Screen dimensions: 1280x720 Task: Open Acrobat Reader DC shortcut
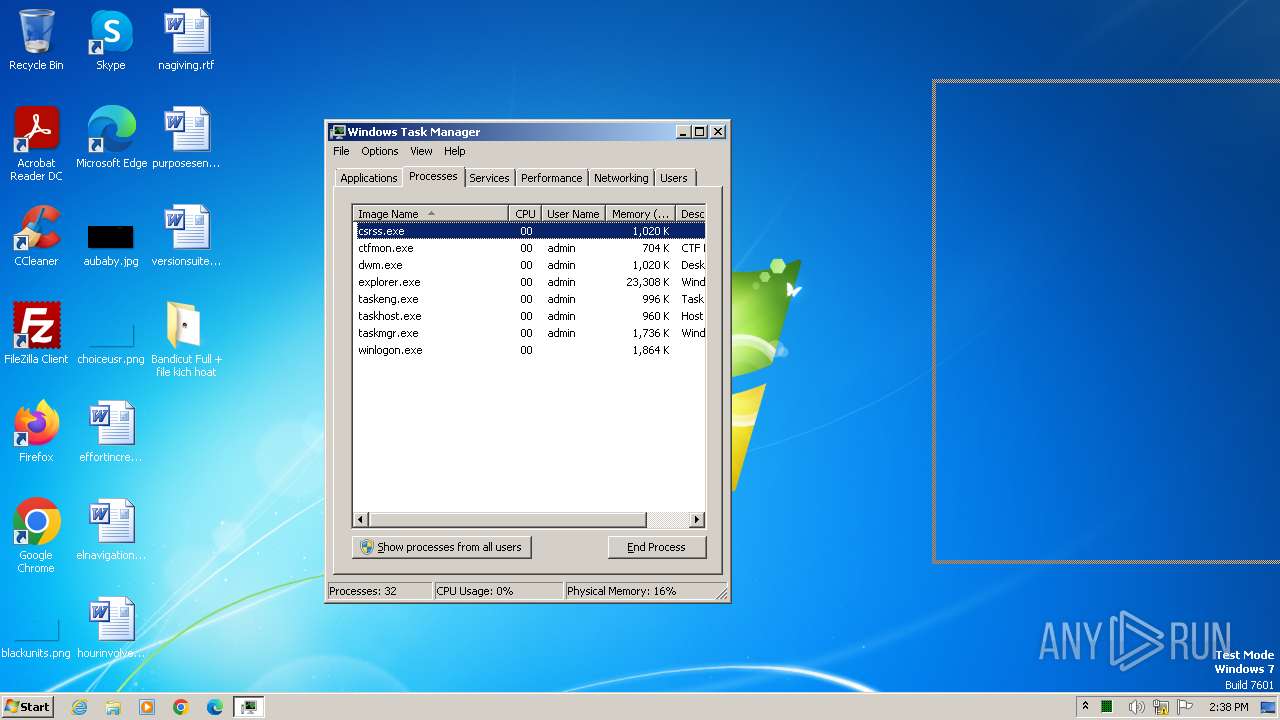(36, 144)
